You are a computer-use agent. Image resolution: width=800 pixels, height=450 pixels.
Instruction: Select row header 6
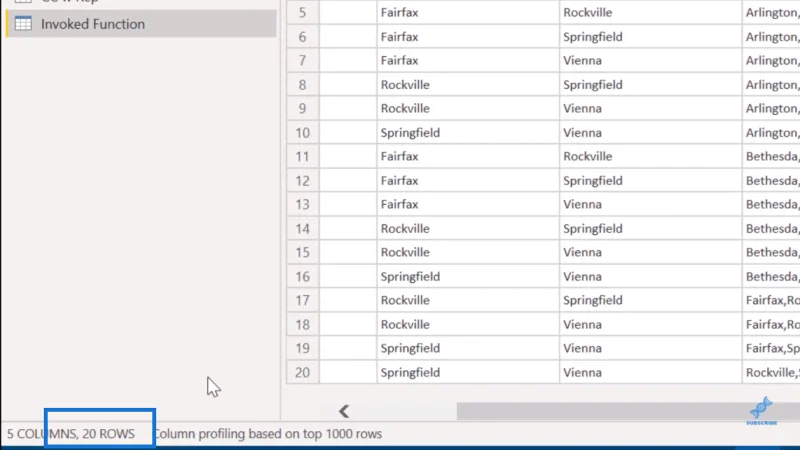click(x=303, y=37)
